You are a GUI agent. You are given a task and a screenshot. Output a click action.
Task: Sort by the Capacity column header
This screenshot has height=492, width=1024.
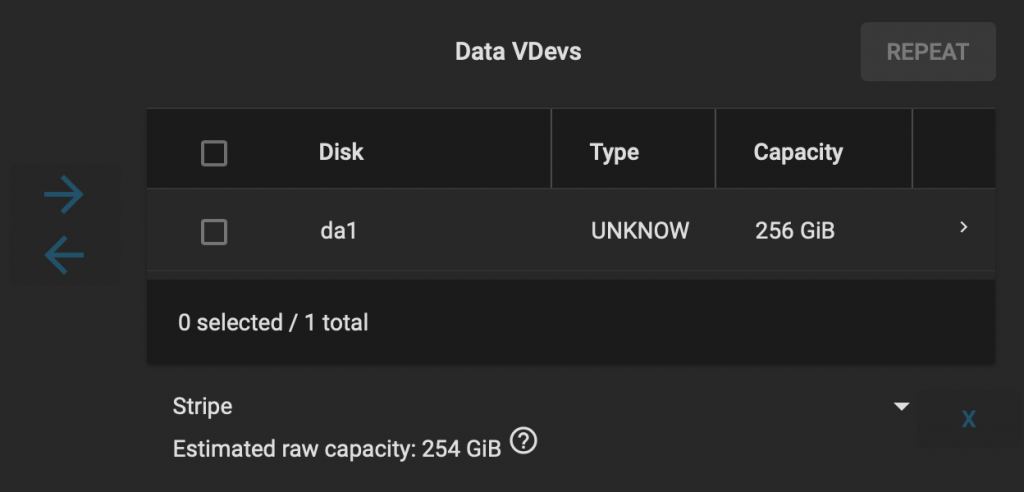pos(798,152)
